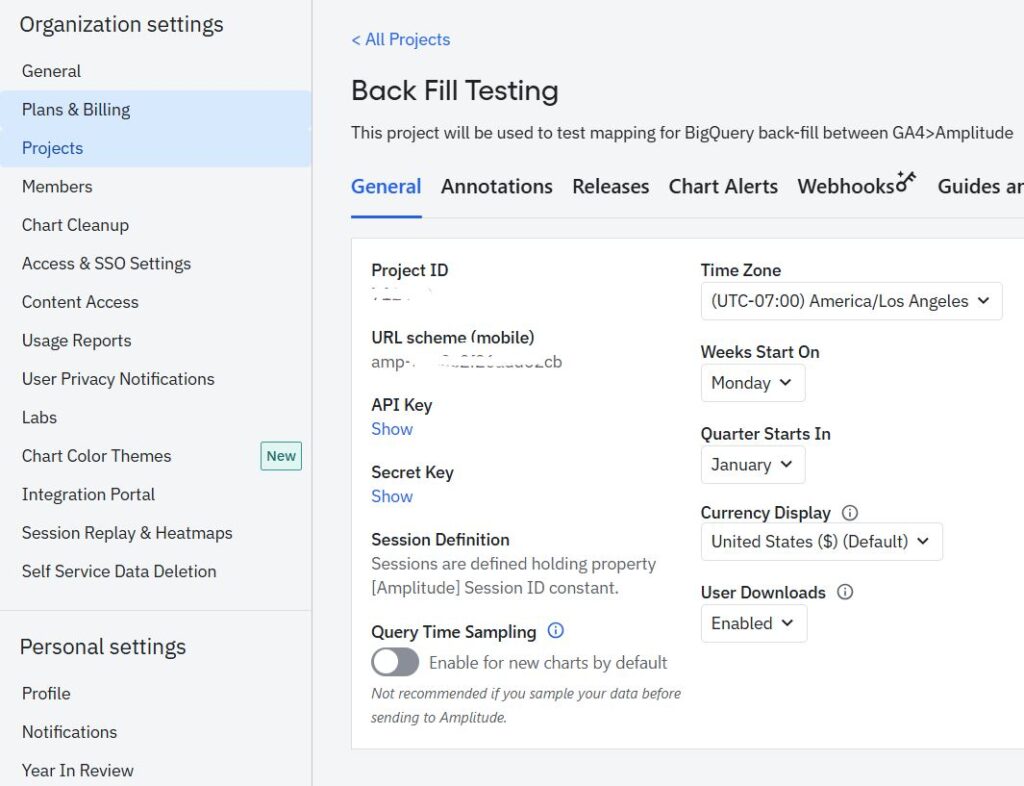Image resolution: width=1024 pixels, height=786 pixels.
Task: Click the key icon next to Webhooks
Action: 906,181
